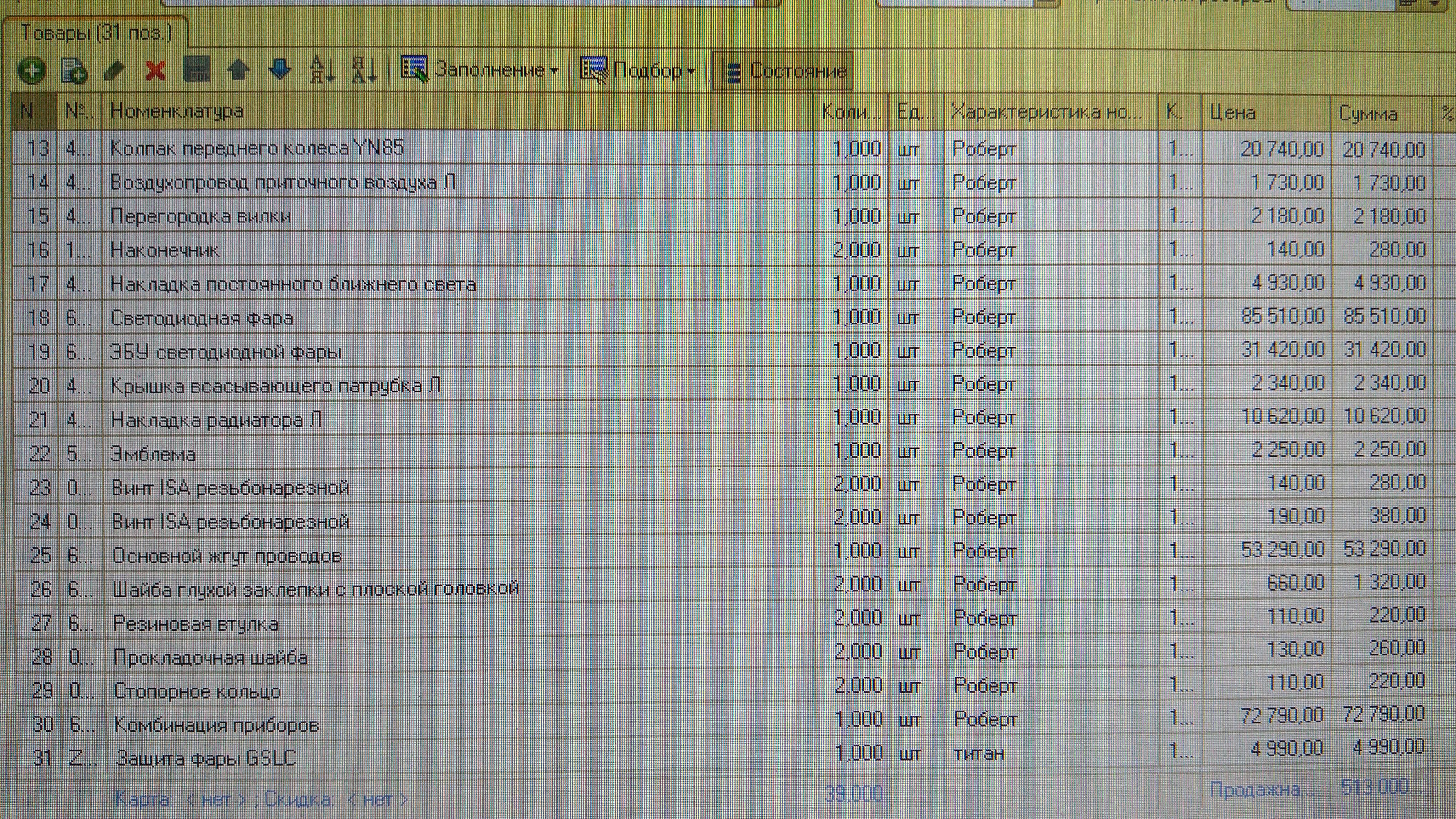The height and width of the screenshot is (819, 1456).
Task: Sort descending with Я-А icon
Action: [x=364, y=71]
